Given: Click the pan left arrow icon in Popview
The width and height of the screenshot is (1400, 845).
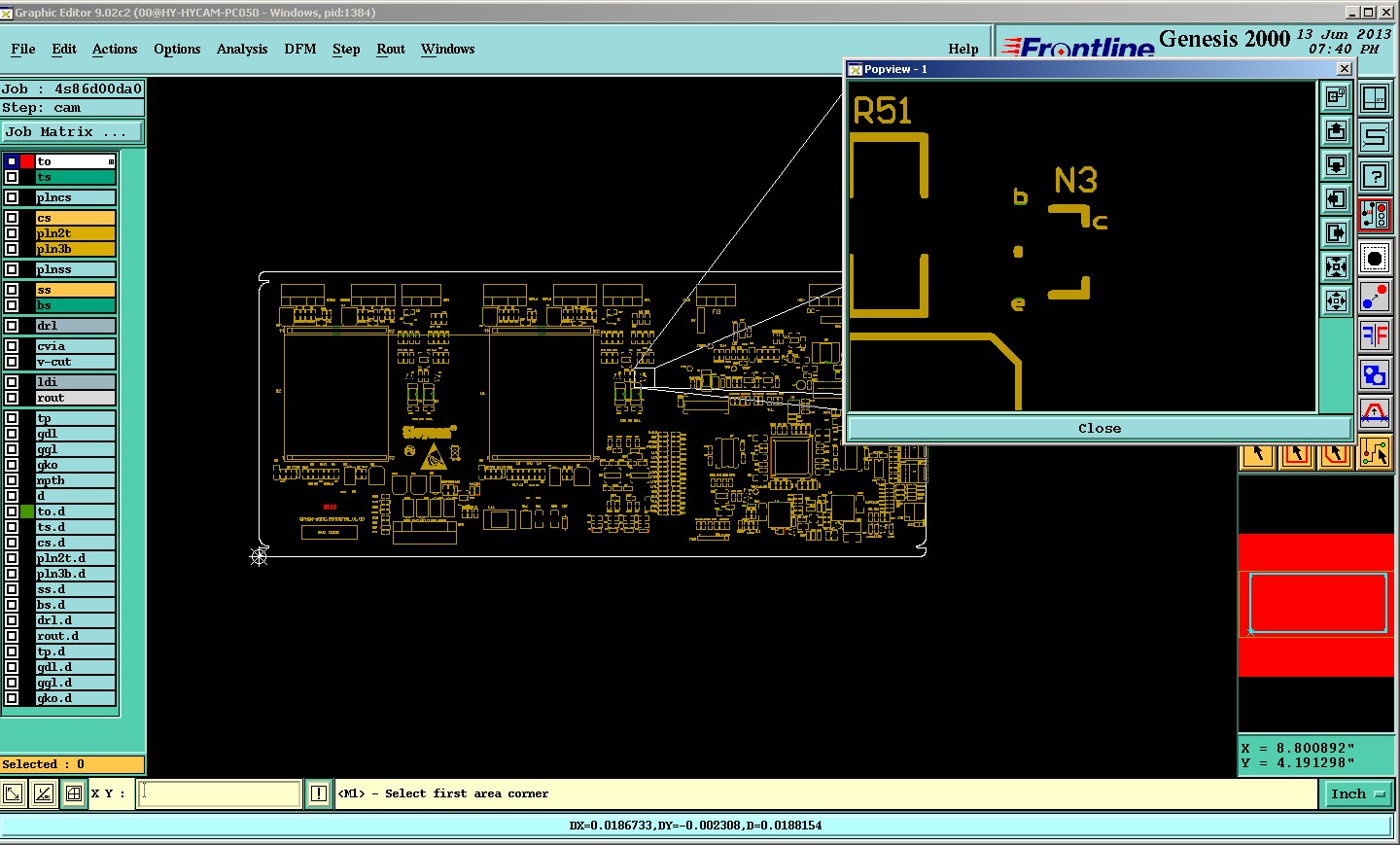Looking at the screenshot, I should pyautogui.click(x=1336, y=199).
